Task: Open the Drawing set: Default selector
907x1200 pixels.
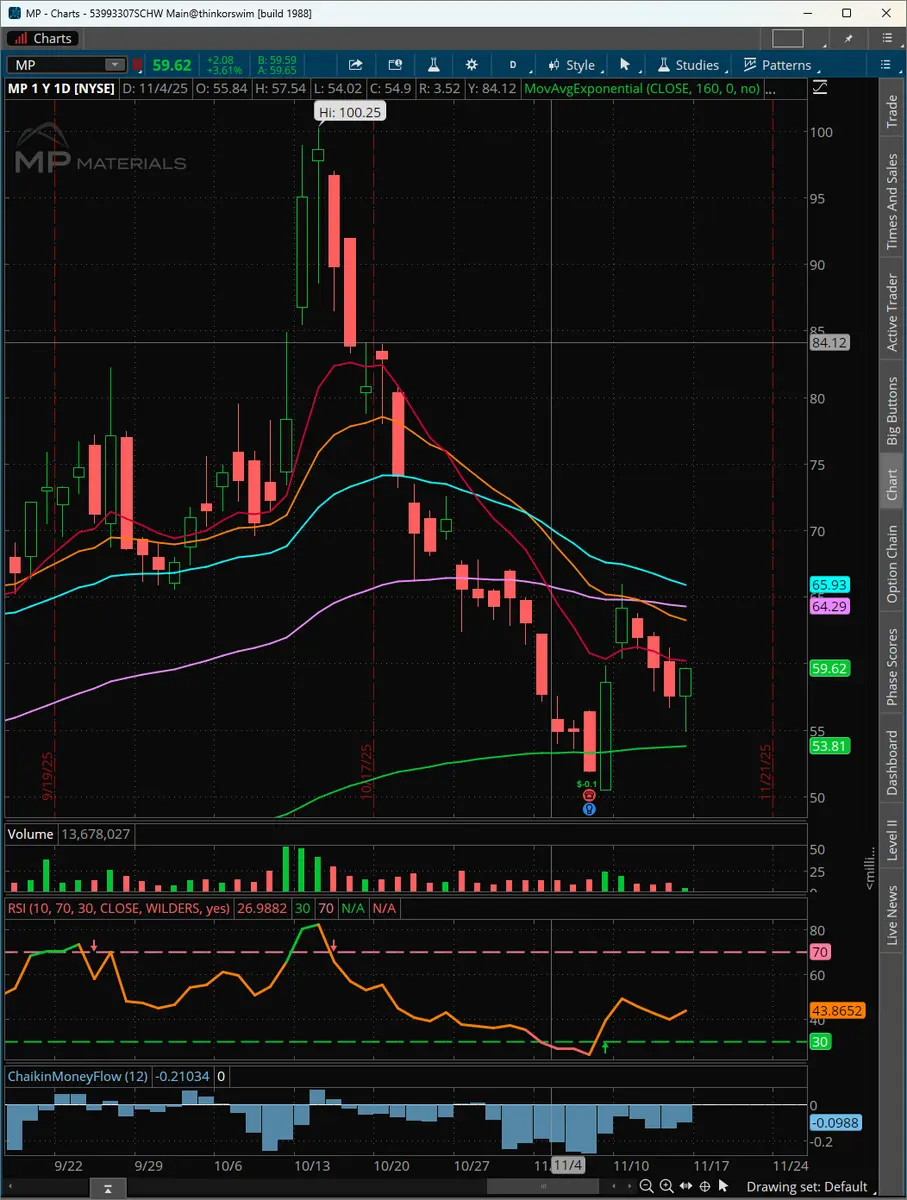Action: (x=808, y=1186)
